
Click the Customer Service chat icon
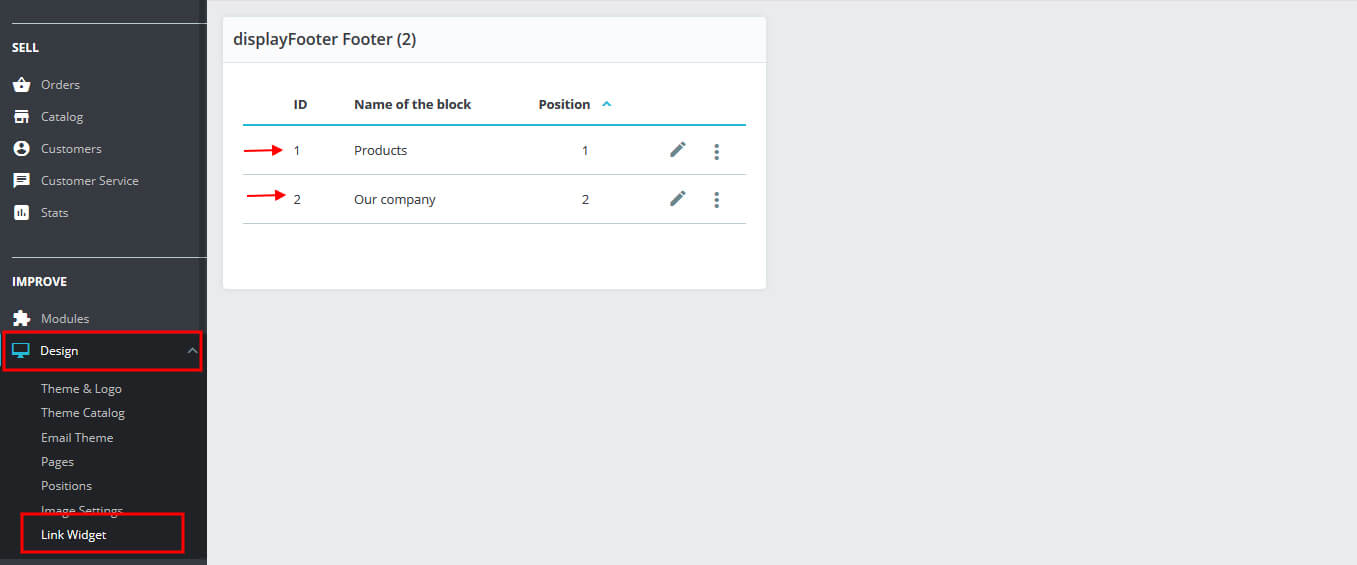21,181
